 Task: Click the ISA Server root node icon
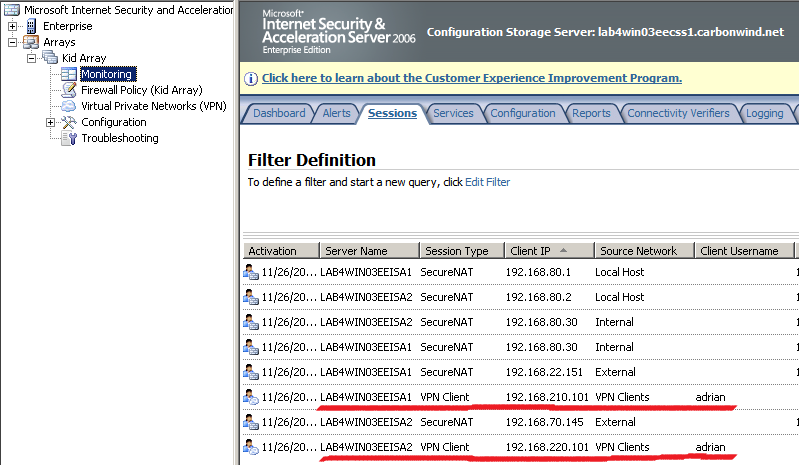(12, 10)
